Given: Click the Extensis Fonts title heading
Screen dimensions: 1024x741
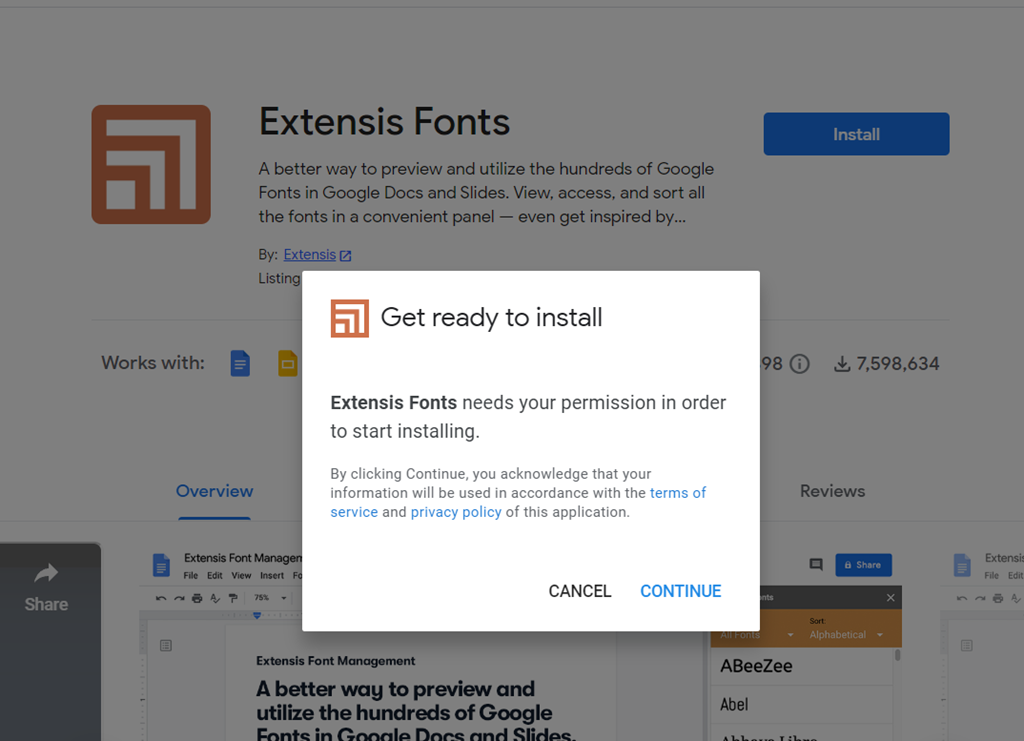Looking at the screenshot, I should coord(384,121).
